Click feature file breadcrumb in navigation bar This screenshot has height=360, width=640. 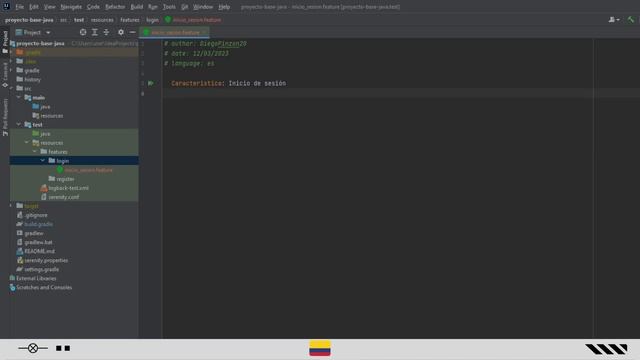click(x=193, y=20)
